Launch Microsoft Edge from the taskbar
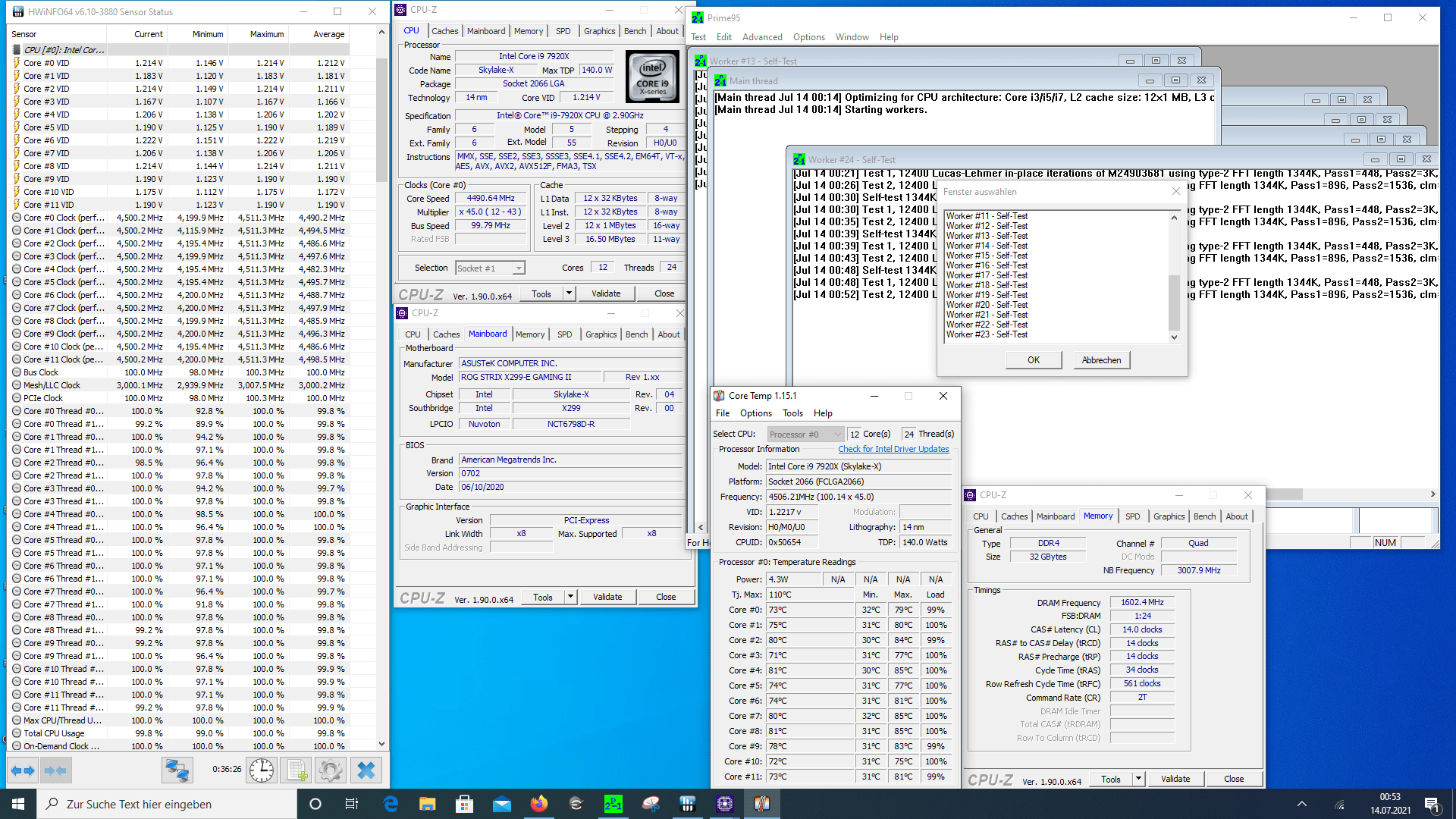This screenshot has height=819, width=1456. pyautogui.click(x=391, y=804)
